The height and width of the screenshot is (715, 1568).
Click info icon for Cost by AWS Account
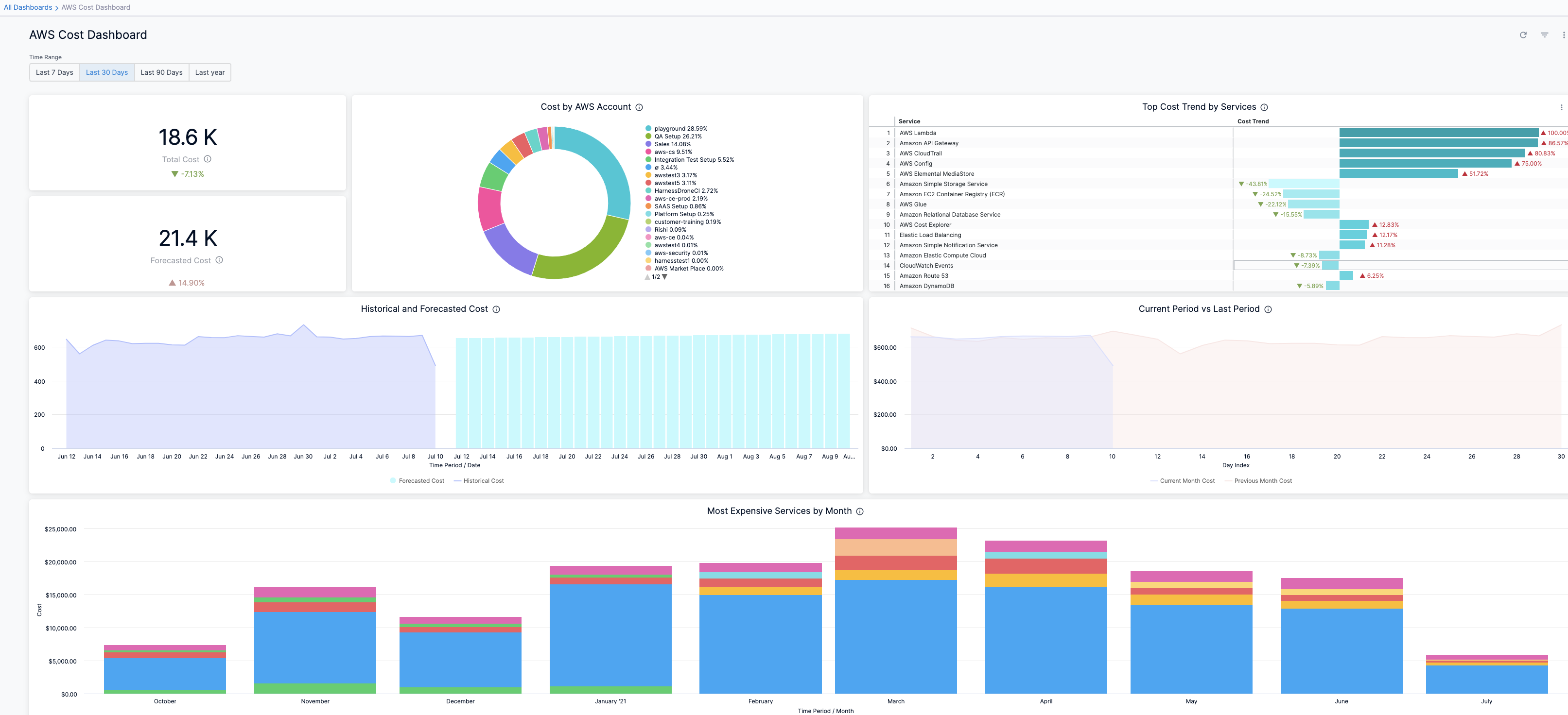[x=639, y=107]
